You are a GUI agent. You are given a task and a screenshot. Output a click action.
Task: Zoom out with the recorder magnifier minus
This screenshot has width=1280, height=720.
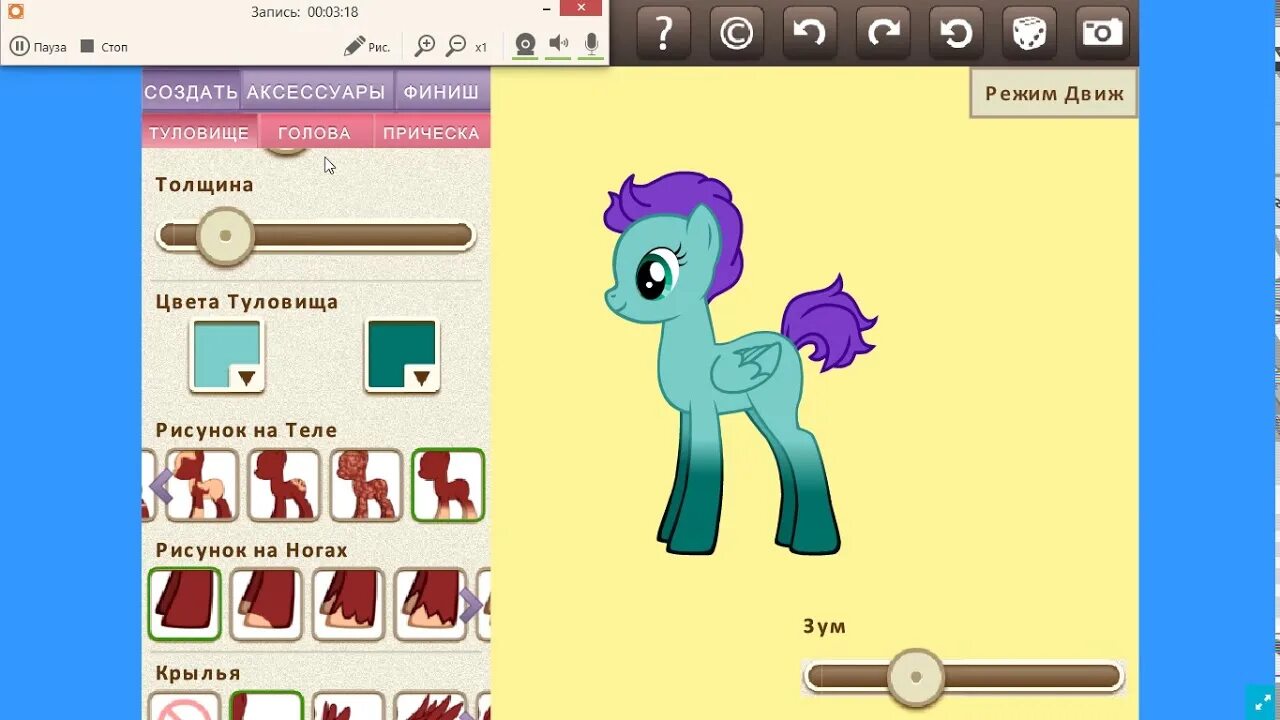coord(456,46)
